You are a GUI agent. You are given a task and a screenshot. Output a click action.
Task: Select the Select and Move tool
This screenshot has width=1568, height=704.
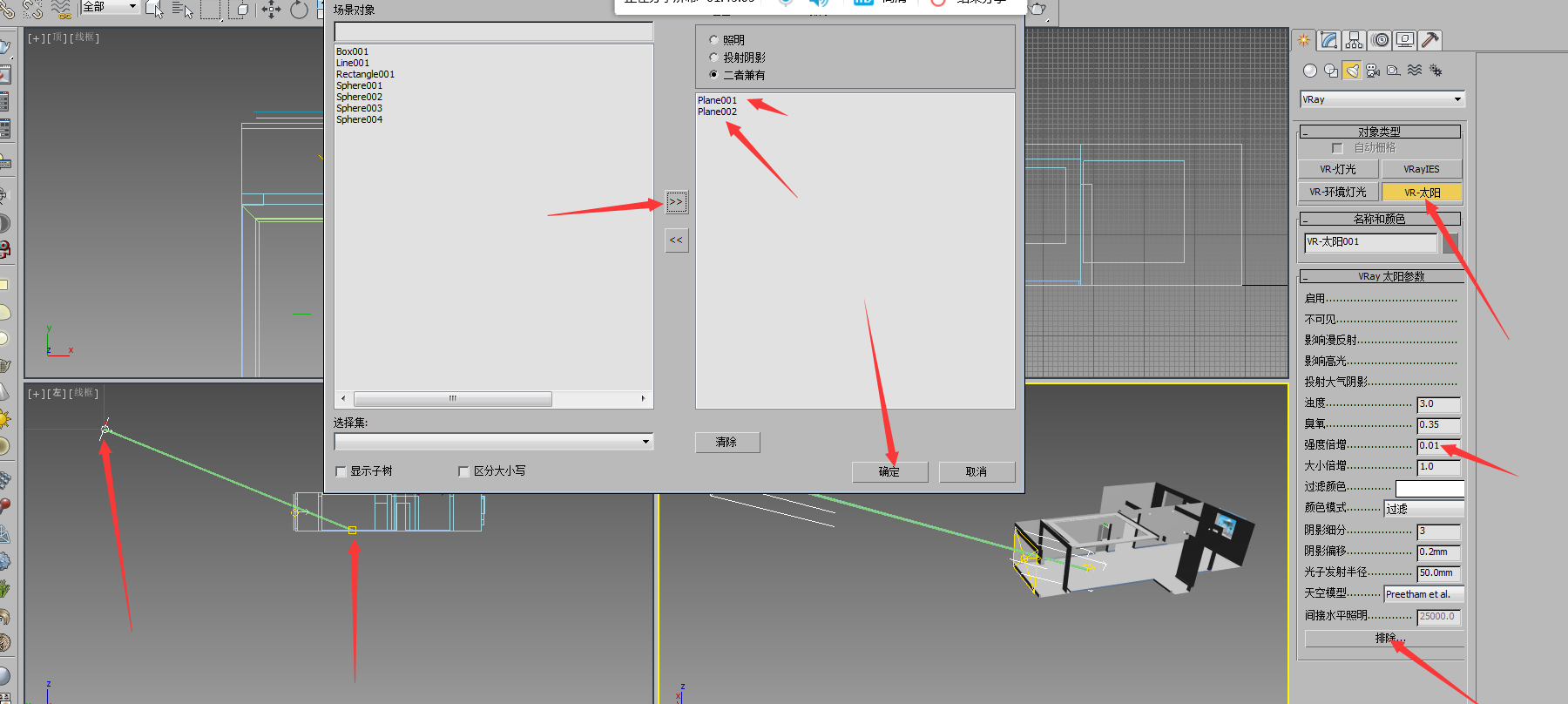tap(271, 10)
